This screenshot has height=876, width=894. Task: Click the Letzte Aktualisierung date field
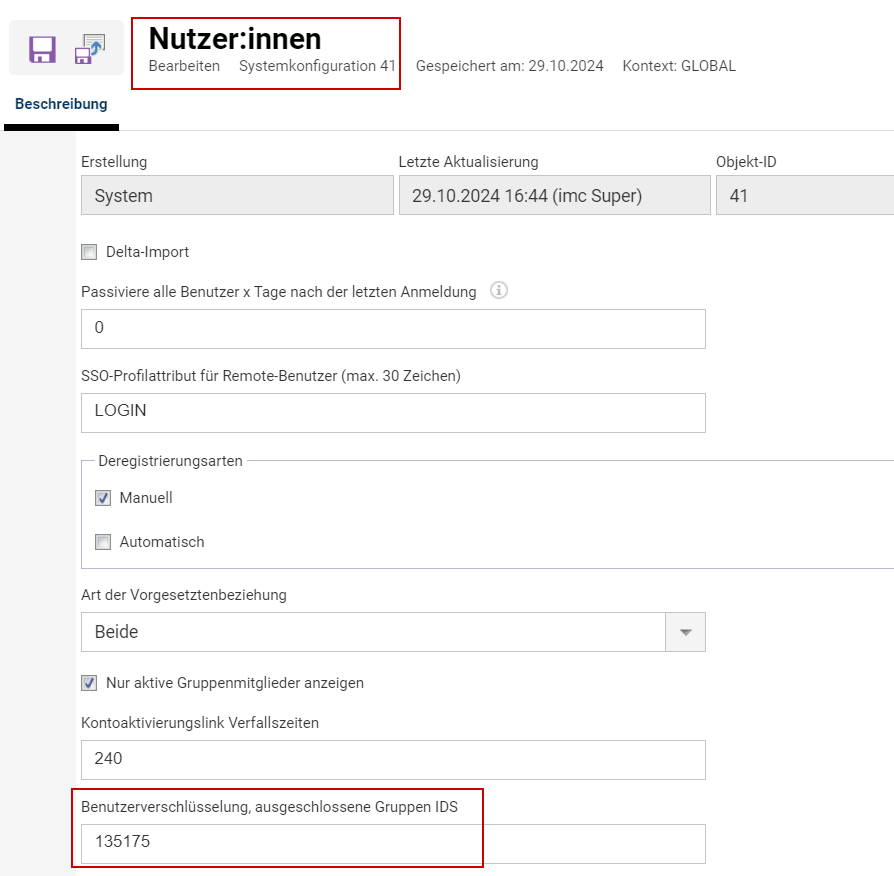click(x=553, y=196)
